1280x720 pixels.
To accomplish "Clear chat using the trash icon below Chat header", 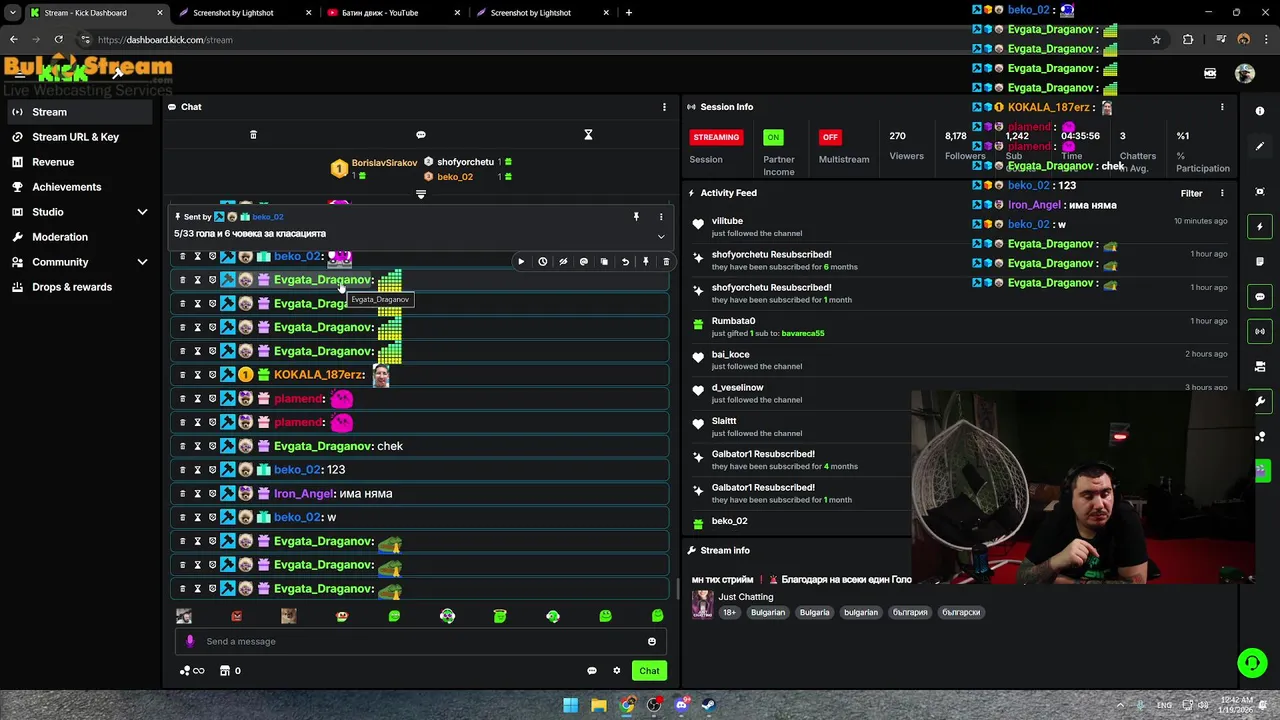I will (x=253, y=135).
